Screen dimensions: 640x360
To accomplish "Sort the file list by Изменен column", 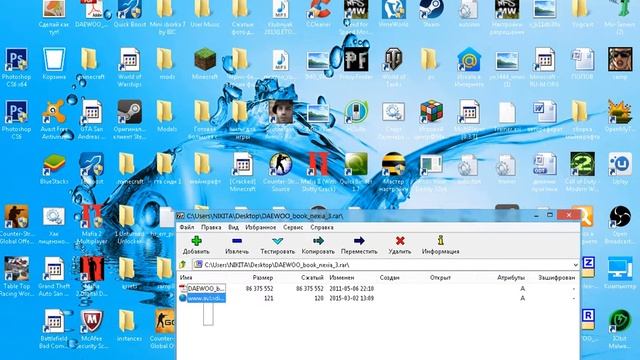I will coord(342,278).
